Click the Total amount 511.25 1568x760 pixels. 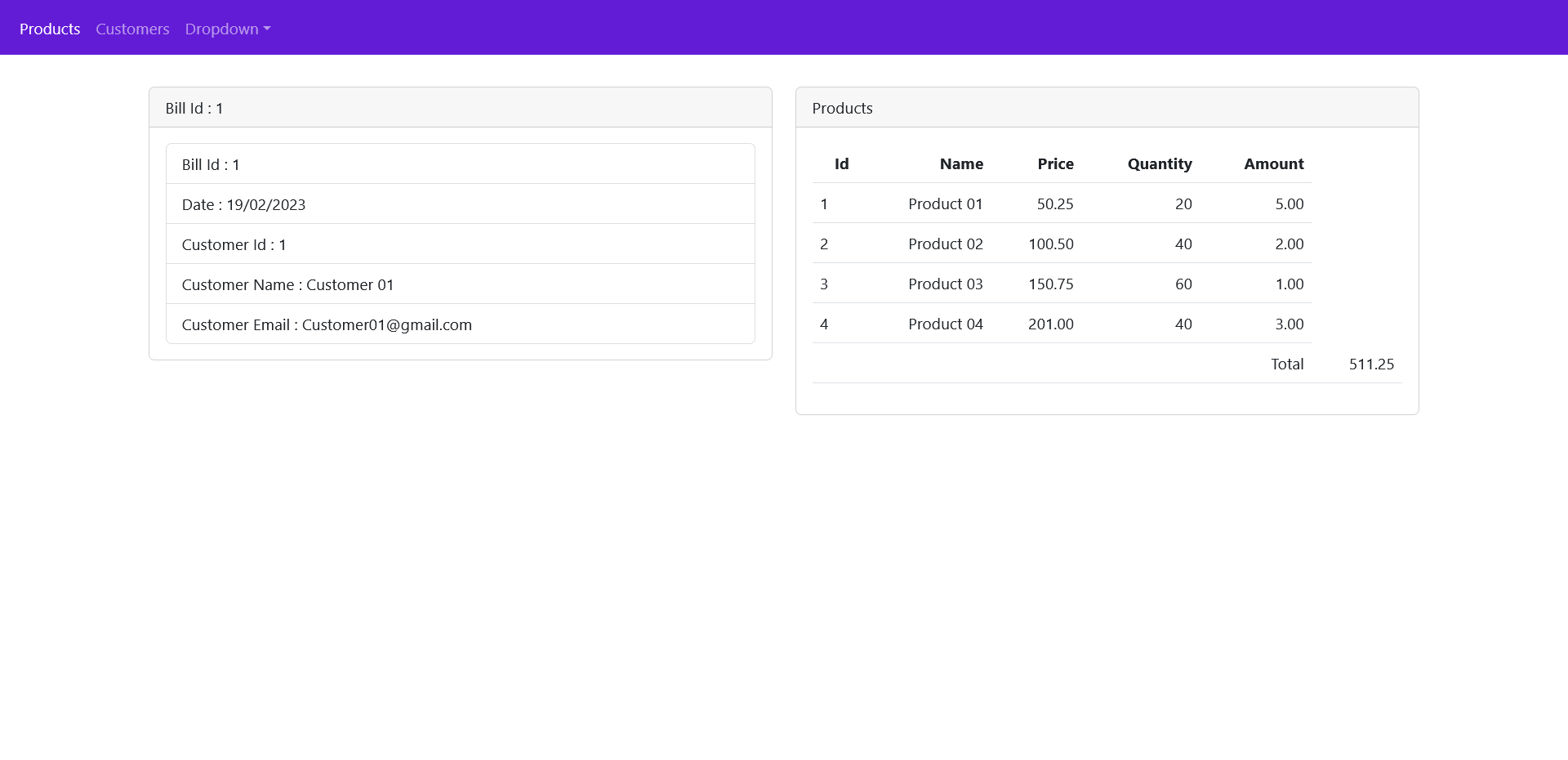(1371, 364)
